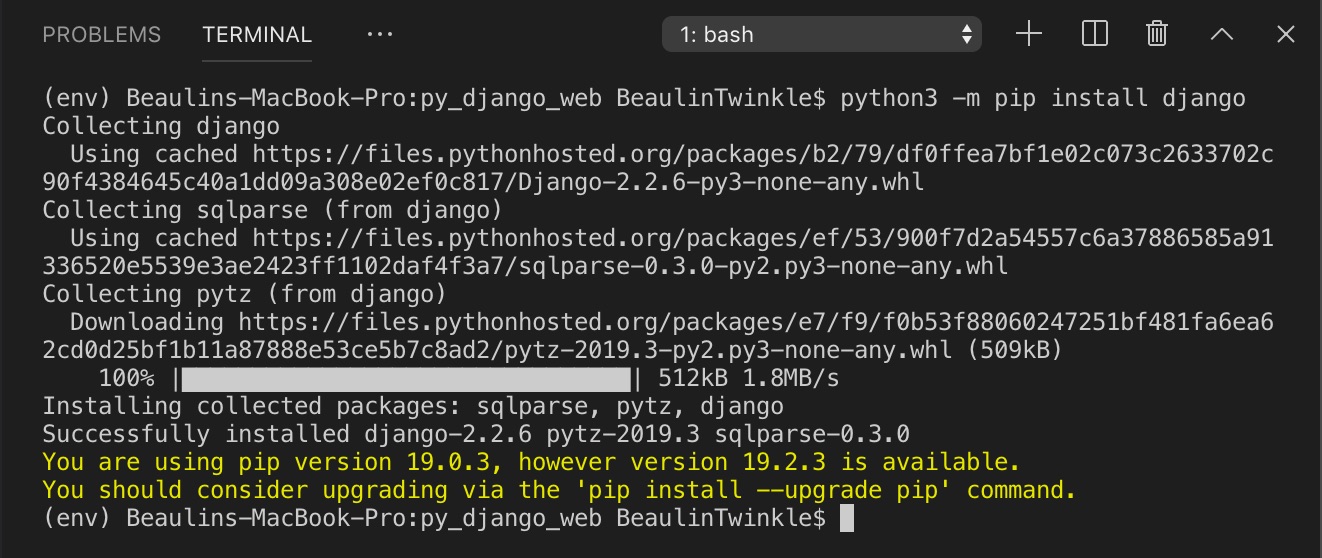Kill terminal using the trash icon
Image resolution: width=1322 pixels, height=558 pixels.
pos(1157,34)
